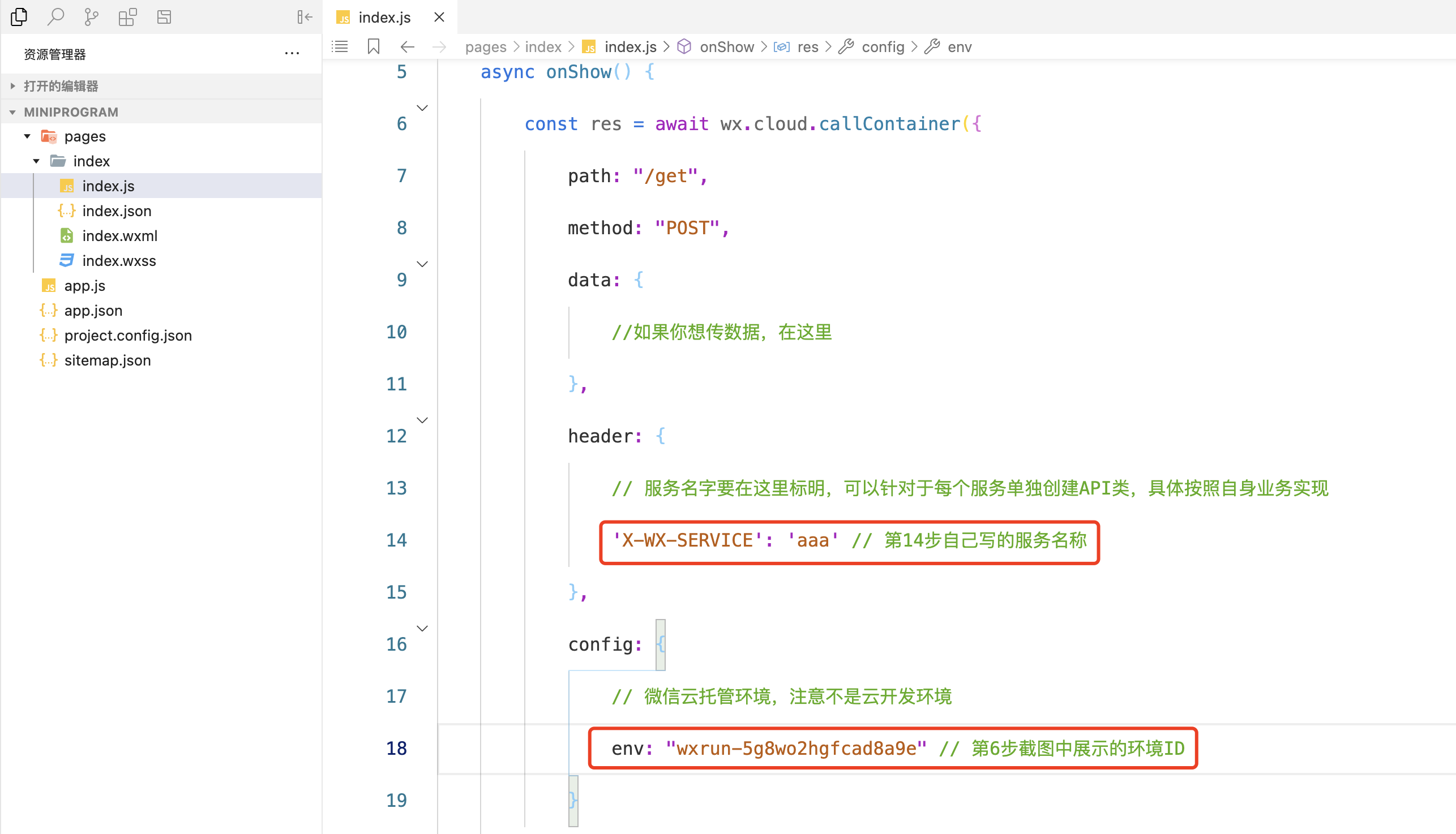
Task: Click the outline list icon beside bookmark
Action: point(340,46)
